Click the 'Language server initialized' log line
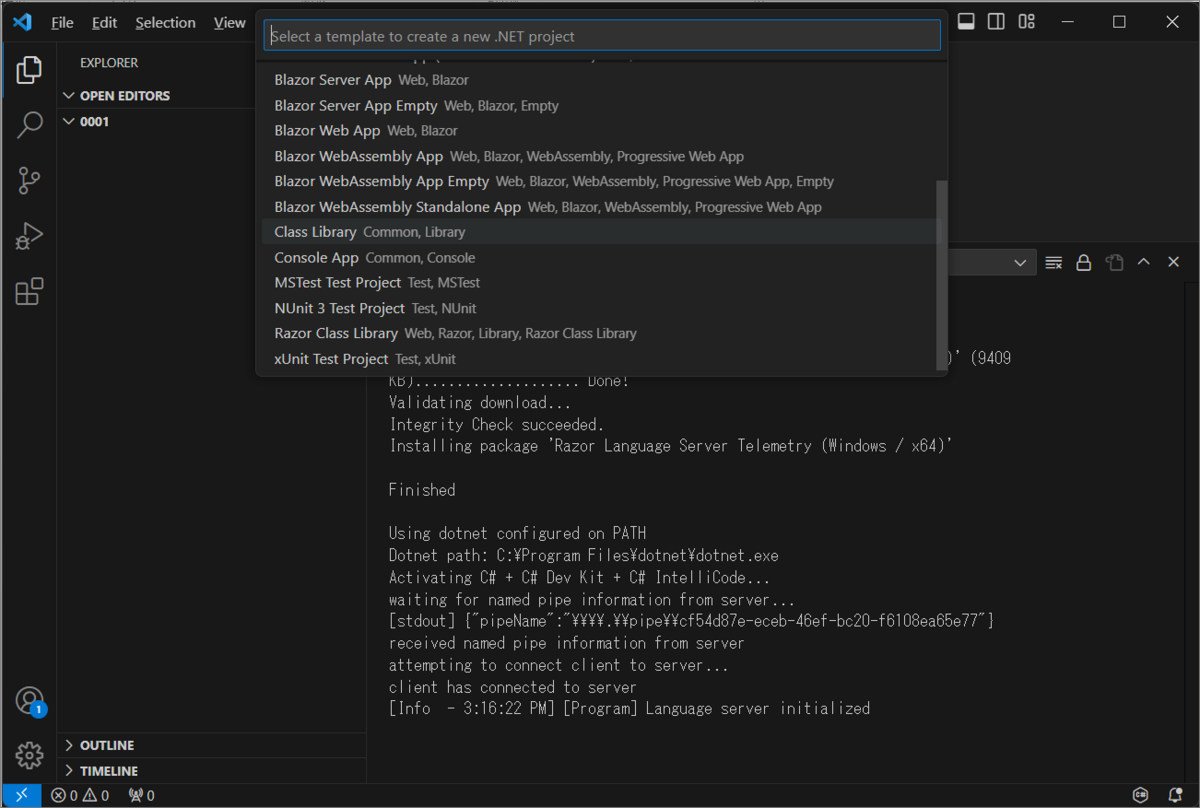 pos(629,709)
